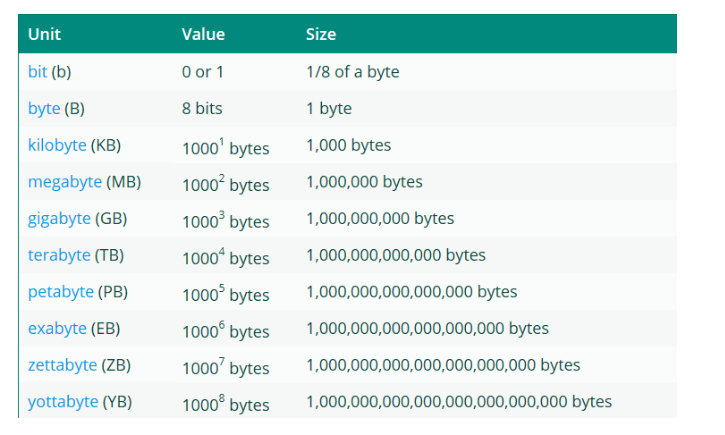Click the Unit column header
725x435 pixels.
tap(44, 34)
